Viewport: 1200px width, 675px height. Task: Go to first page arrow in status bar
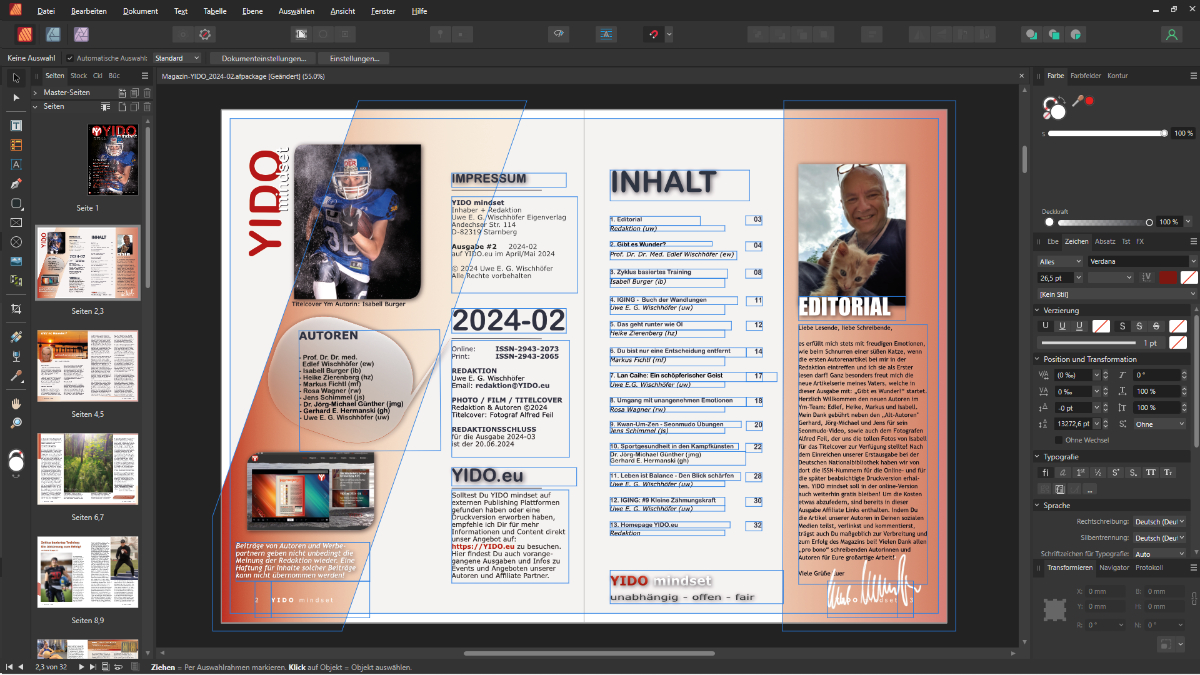coord(8,666)
